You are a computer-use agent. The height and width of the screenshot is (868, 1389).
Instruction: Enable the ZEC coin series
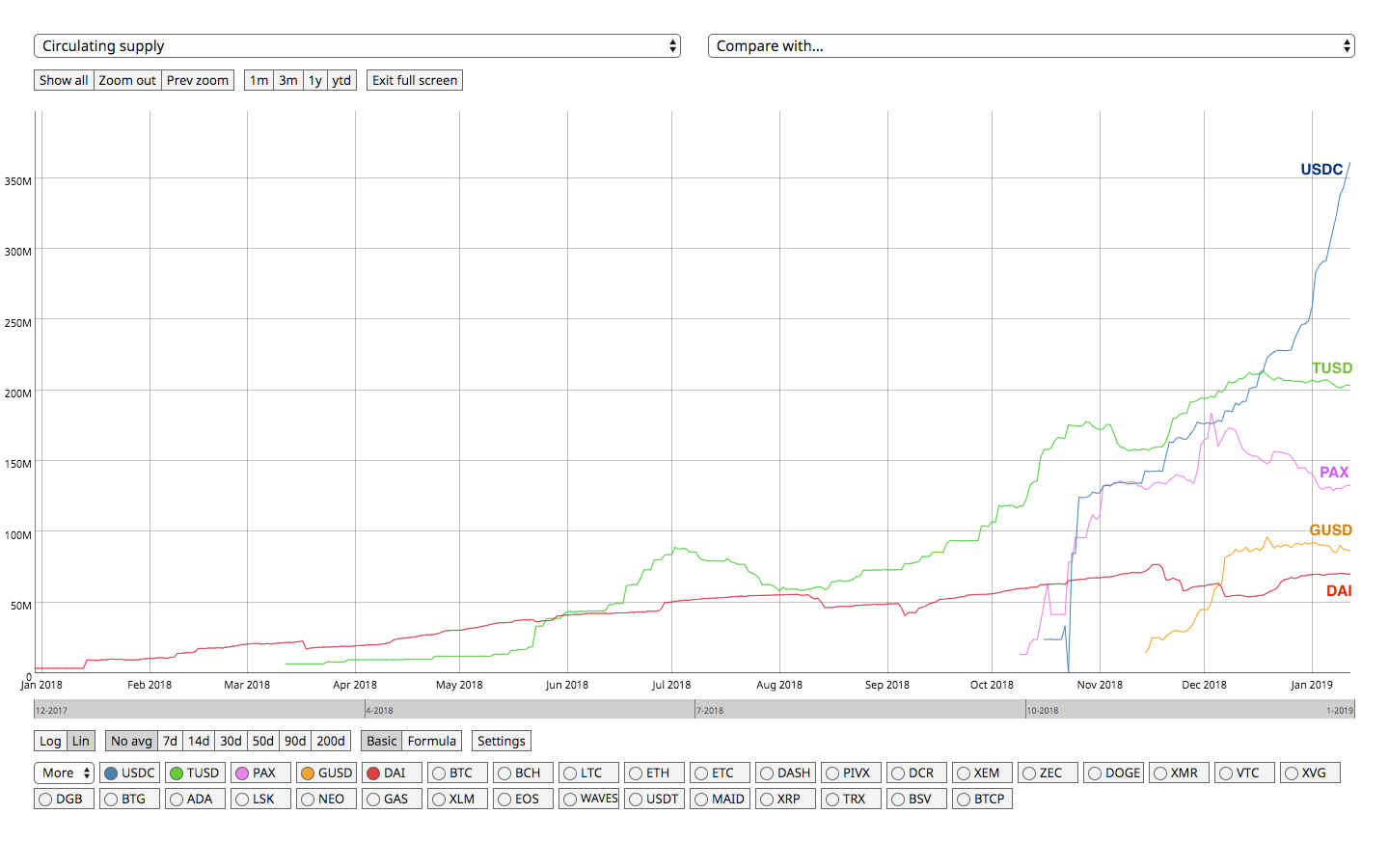tap(1048, 773)
